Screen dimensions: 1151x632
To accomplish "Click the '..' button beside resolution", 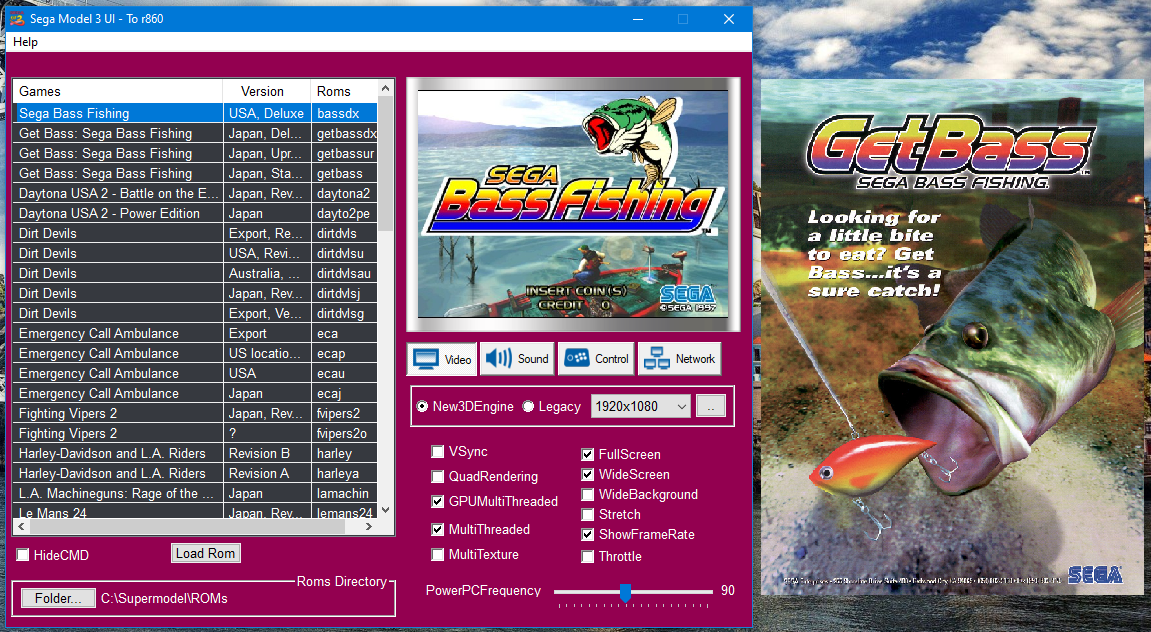I will pos(711,406).
